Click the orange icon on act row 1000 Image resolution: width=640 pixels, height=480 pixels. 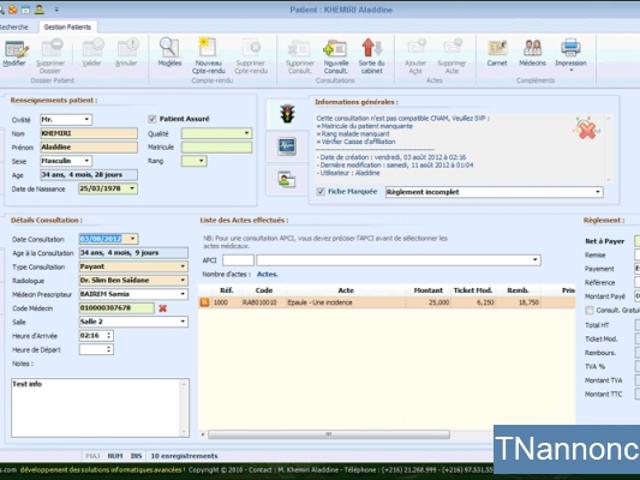204,302
